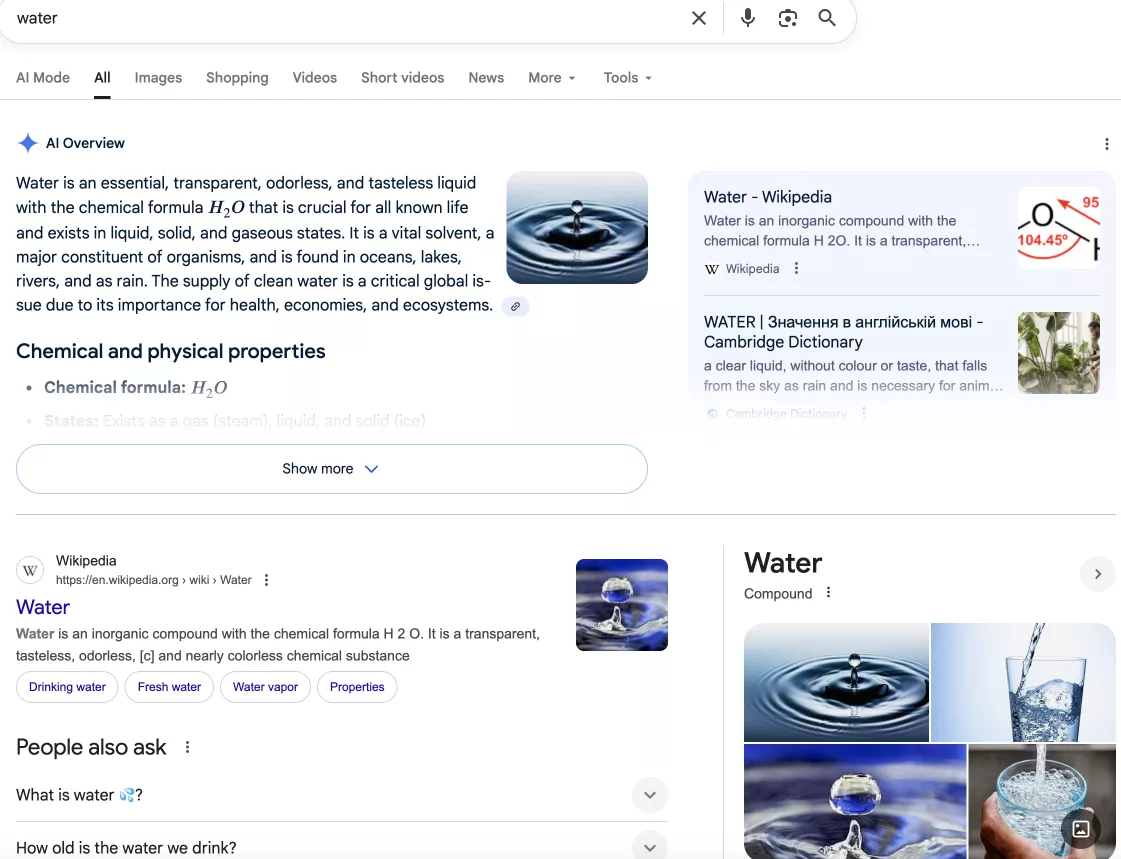Viewport: 1121px width, 859px height.
Task: Click Show more in AI Overview
Action: pyautogui.click(x=331, y=469)
